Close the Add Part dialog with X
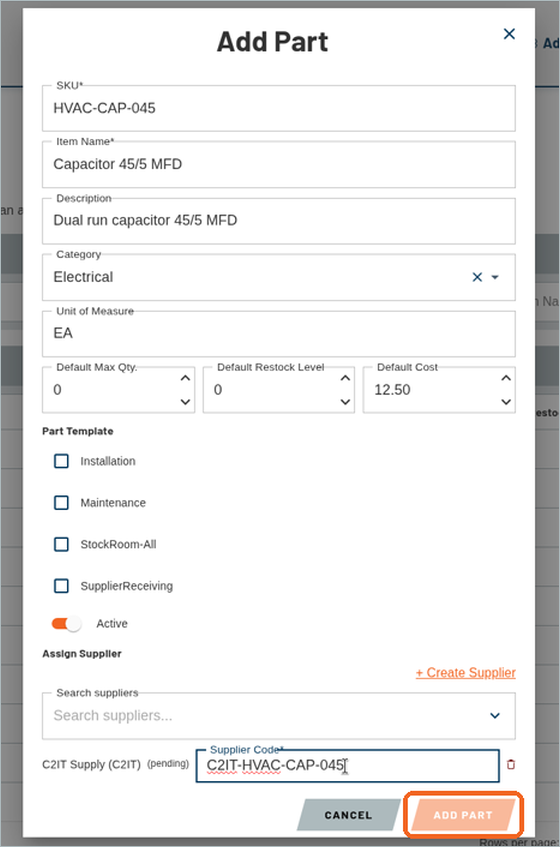Image resolution: width=560 pixels, height=847 pixels. pos(509,34)
